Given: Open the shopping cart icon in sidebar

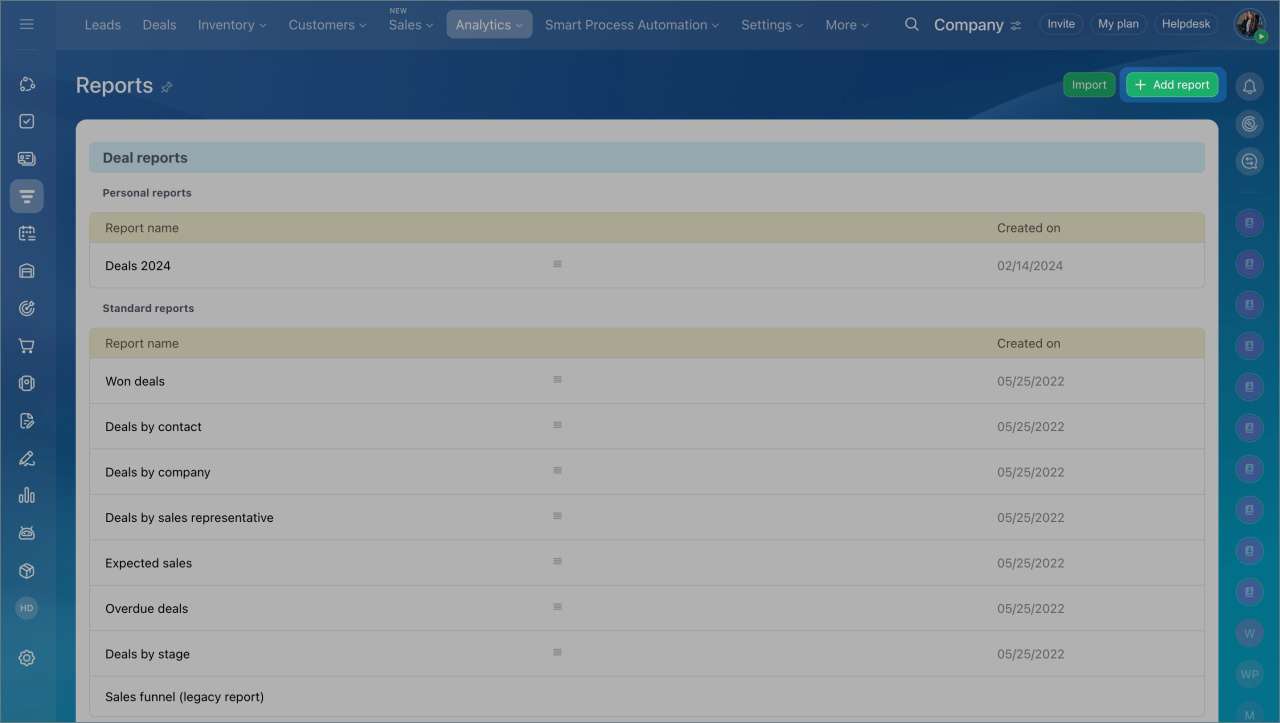Looking at the screenshot, I should click(27, 346).
